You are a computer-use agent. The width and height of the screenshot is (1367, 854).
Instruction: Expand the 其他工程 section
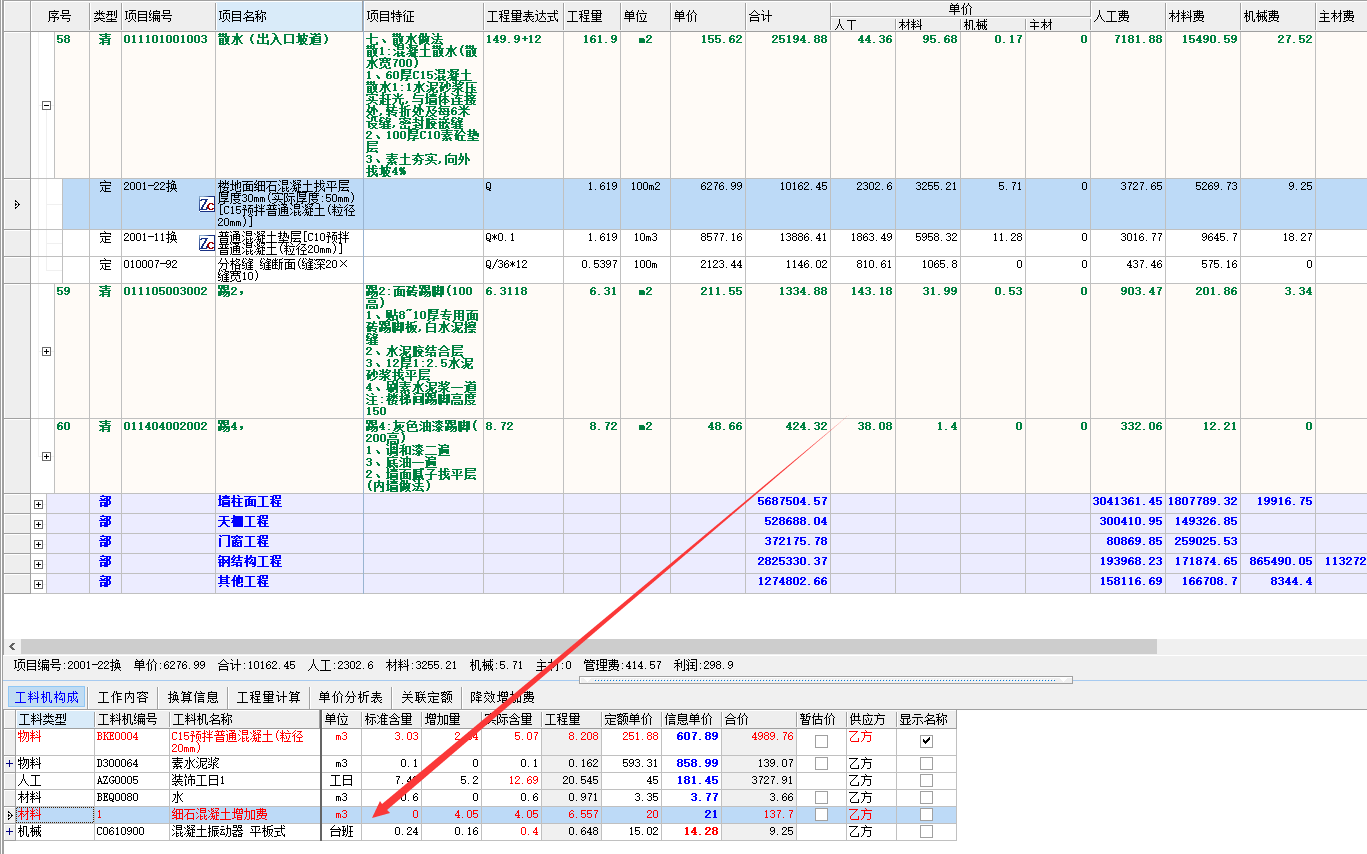[38, 584]
